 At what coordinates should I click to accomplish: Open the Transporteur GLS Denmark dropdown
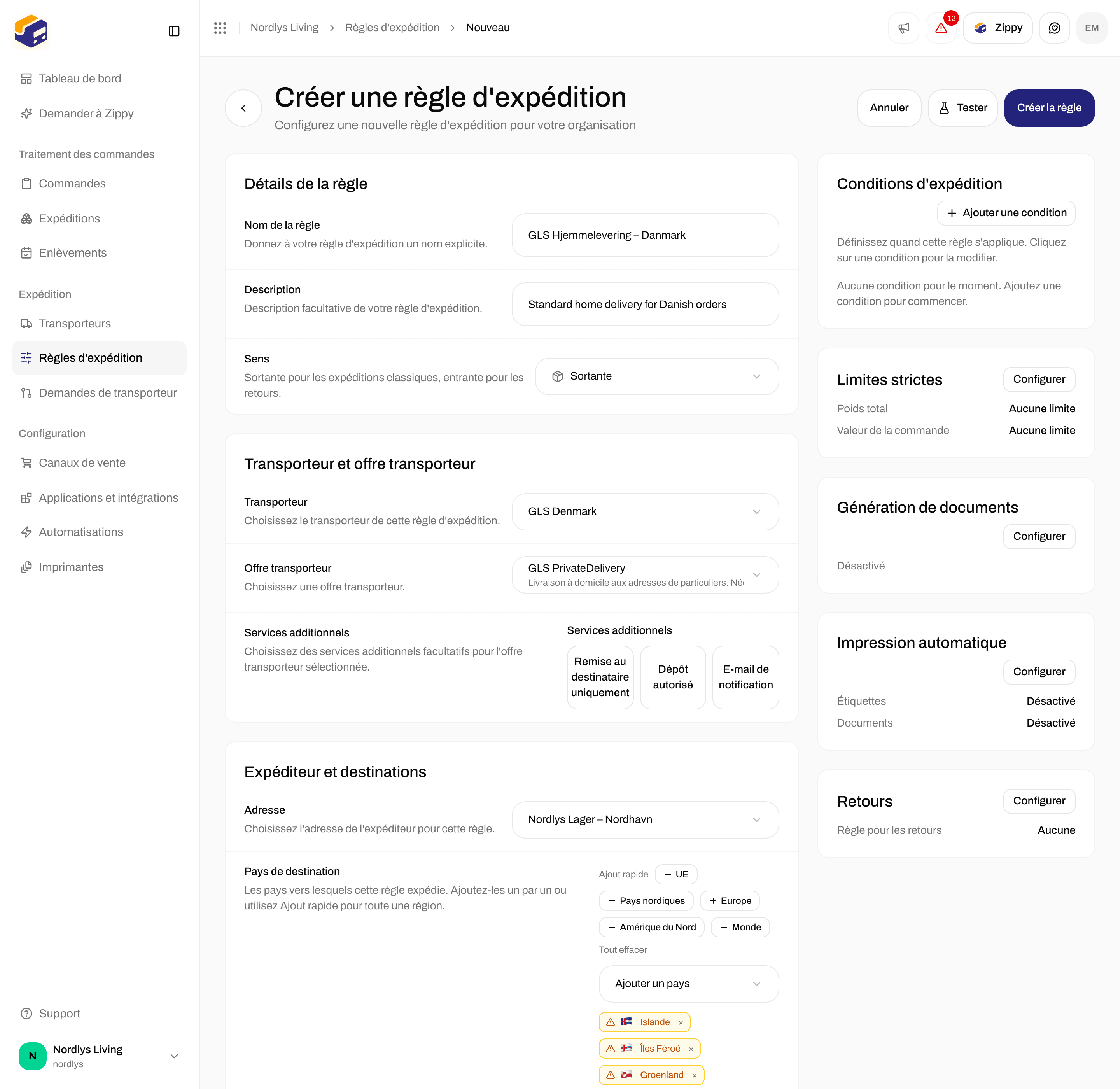[645, 511]
